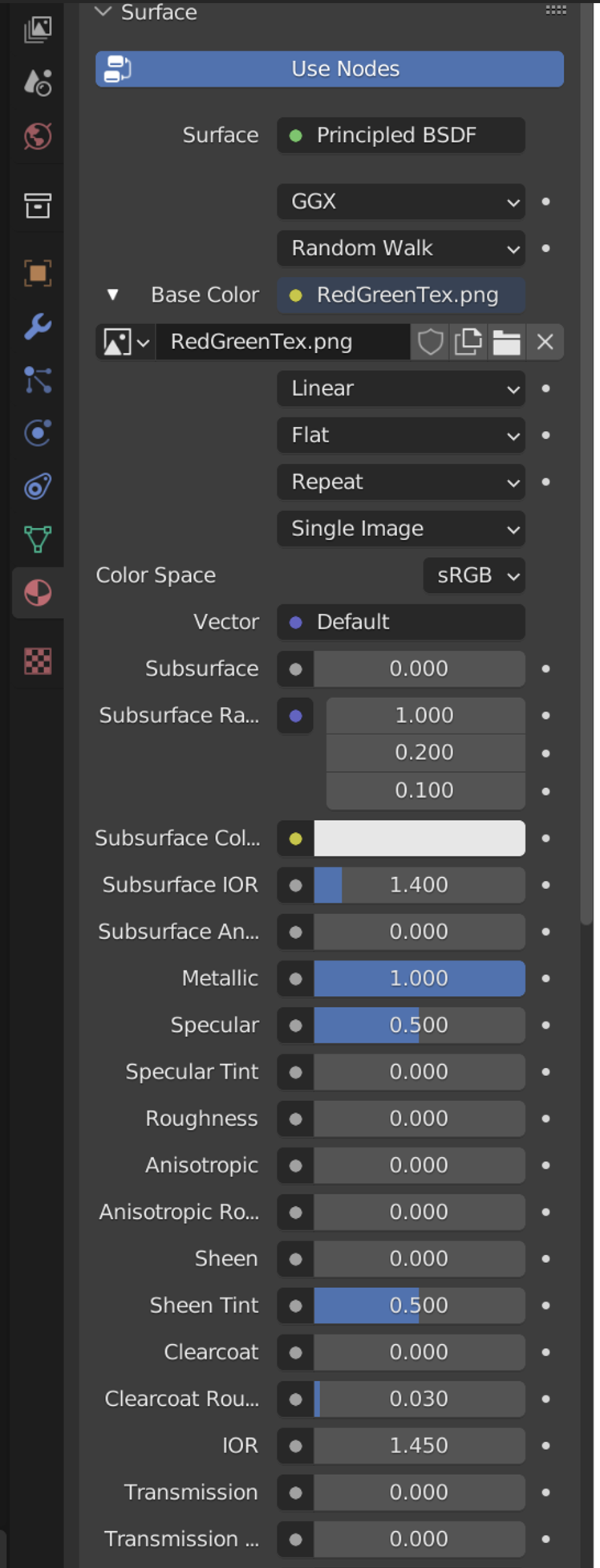Click the Subsurface Color white swatch
600x1568 pixels.
pyautogui.click(x=420, y=839)
